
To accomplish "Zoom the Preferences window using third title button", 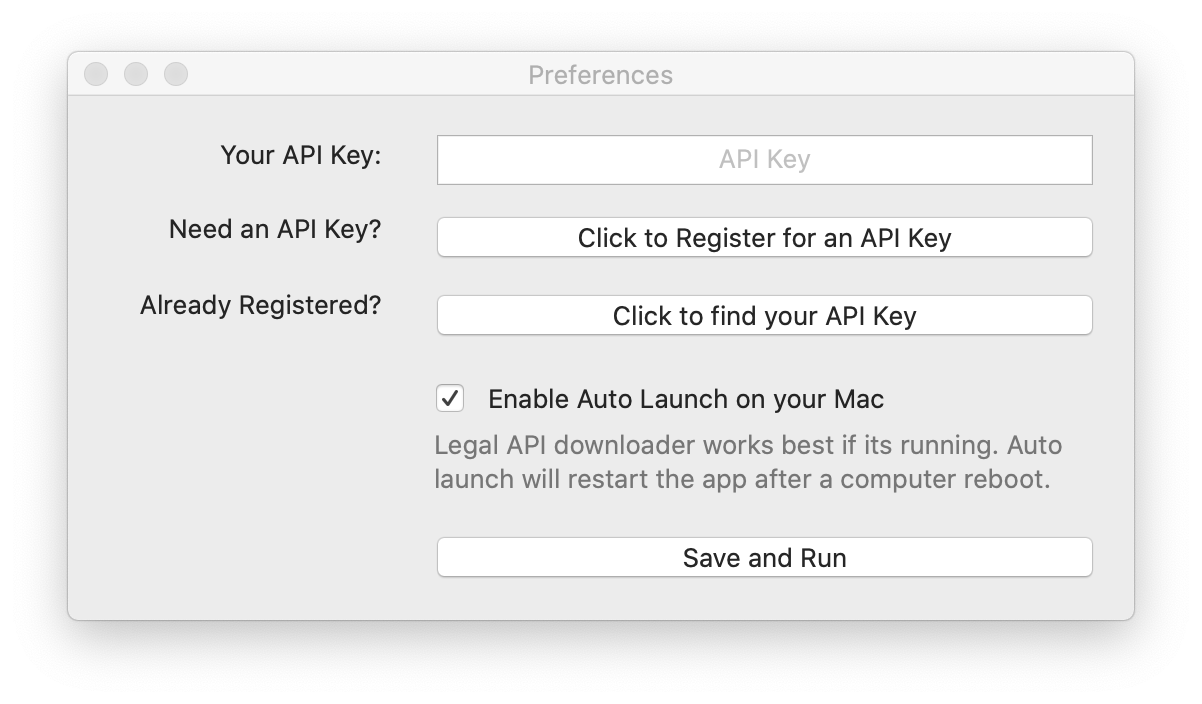I will coord(176,74).
